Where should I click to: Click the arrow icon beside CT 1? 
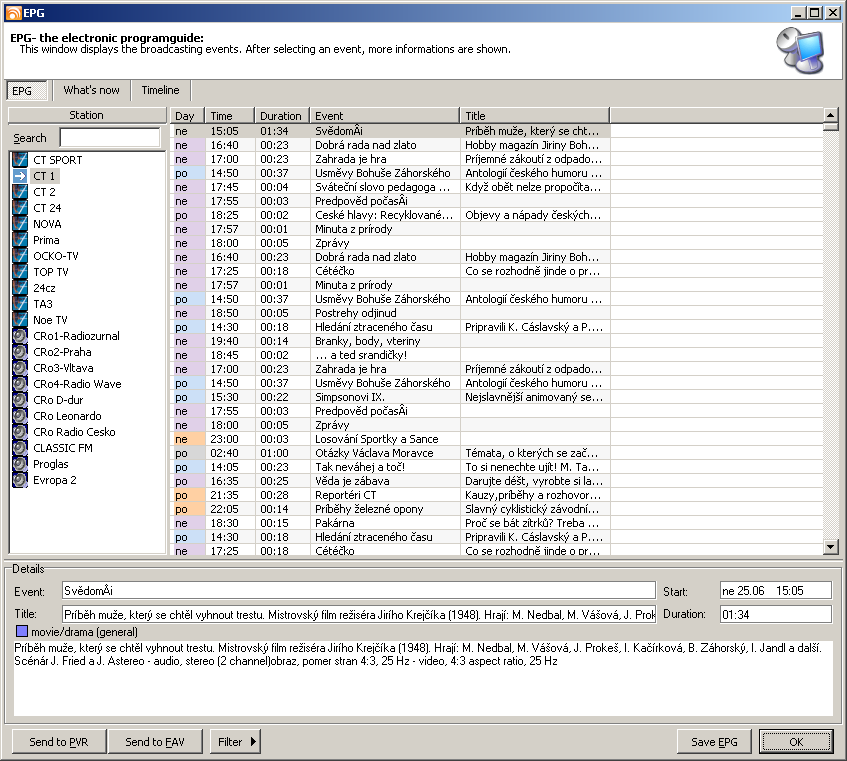(x=20, y=176)
